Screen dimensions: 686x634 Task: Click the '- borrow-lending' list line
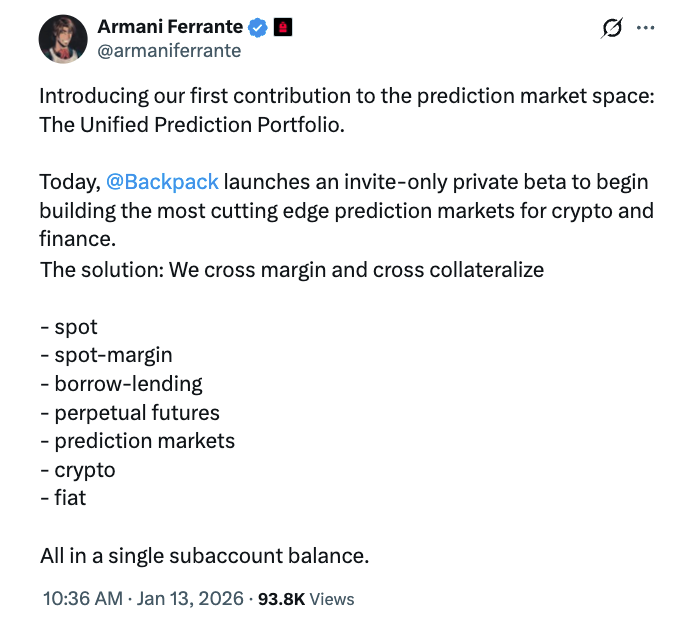[121, 384]
